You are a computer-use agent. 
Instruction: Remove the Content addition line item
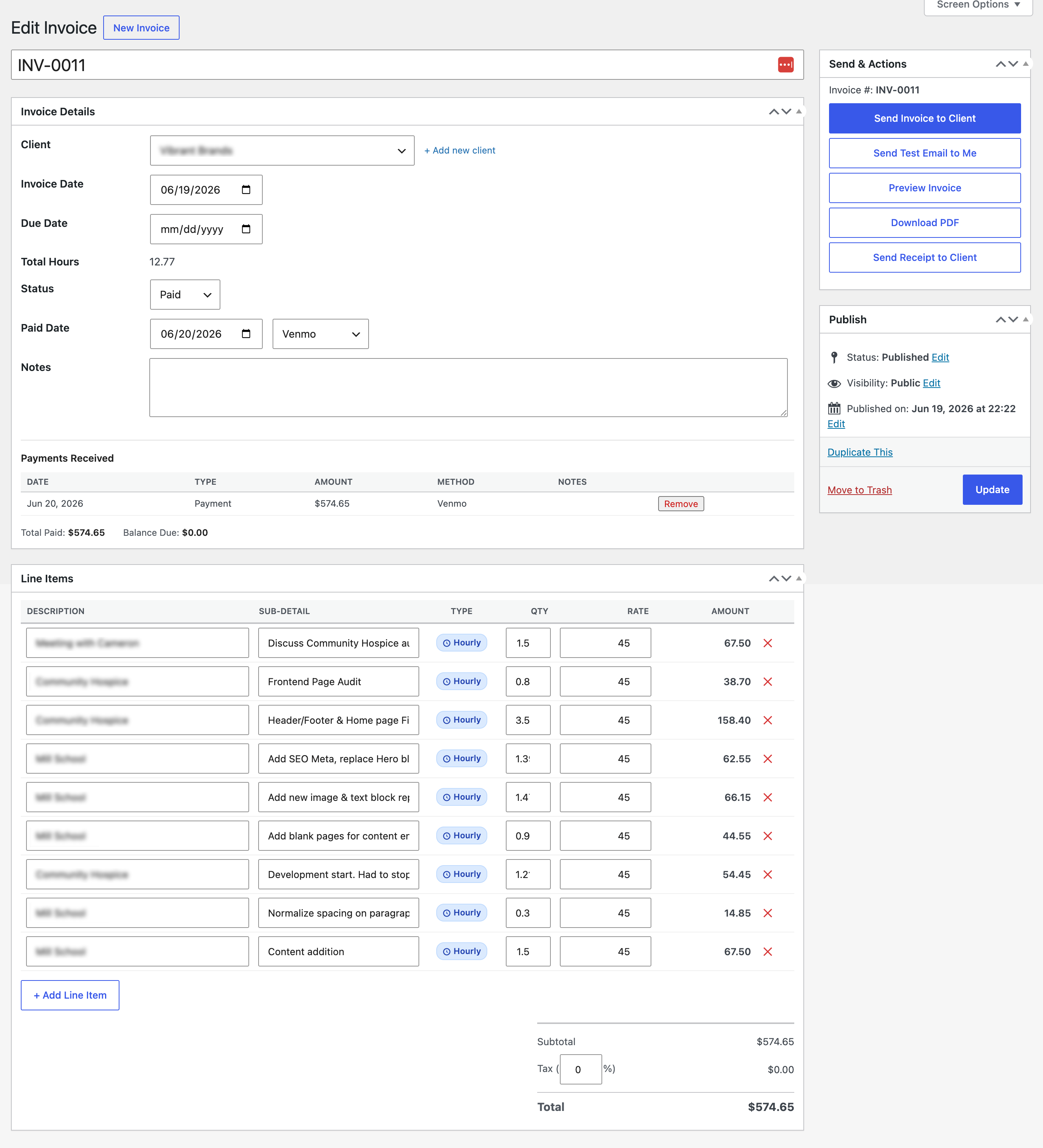(x=767, y=951)
